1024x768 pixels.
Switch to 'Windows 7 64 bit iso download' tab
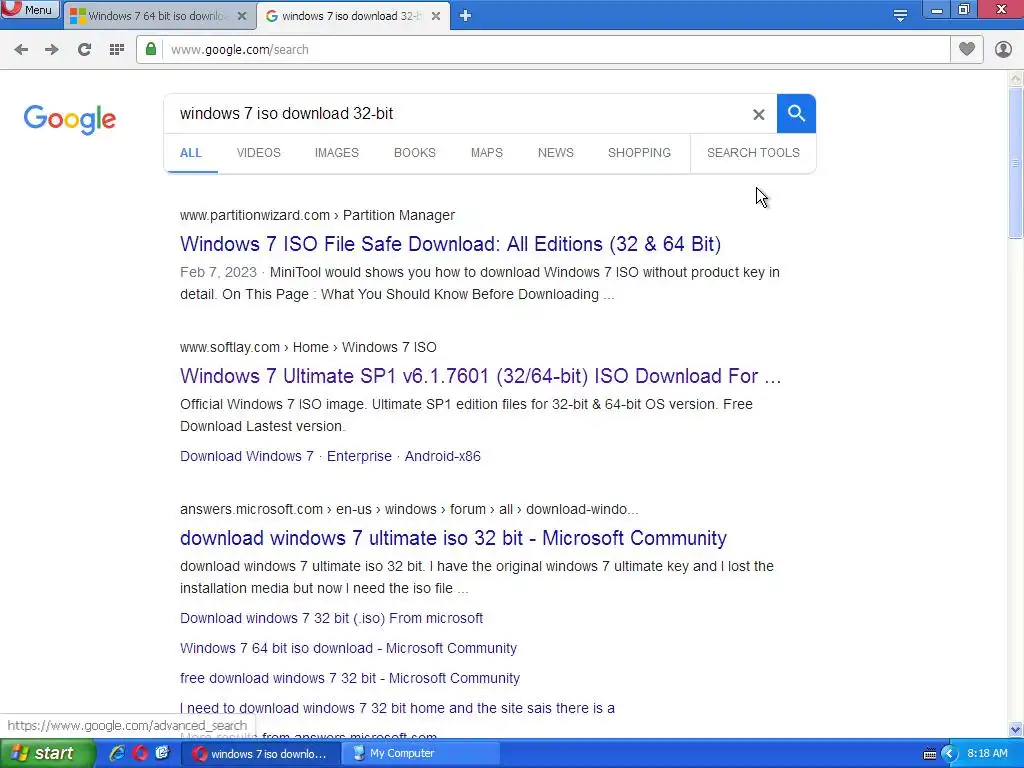click(x=157, y=16)
